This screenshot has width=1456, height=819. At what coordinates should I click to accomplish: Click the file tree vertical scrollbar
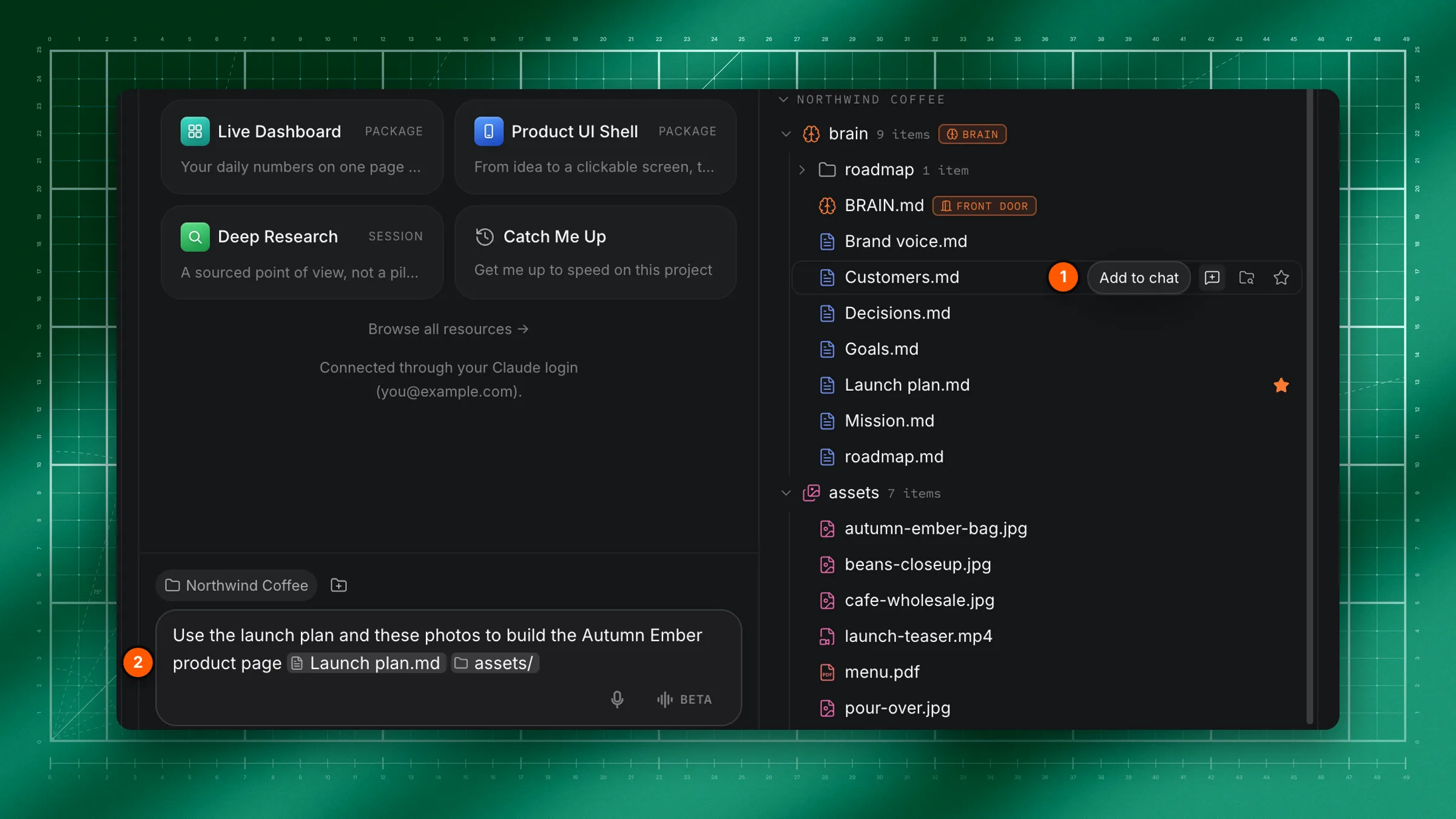click(1309, 406)
